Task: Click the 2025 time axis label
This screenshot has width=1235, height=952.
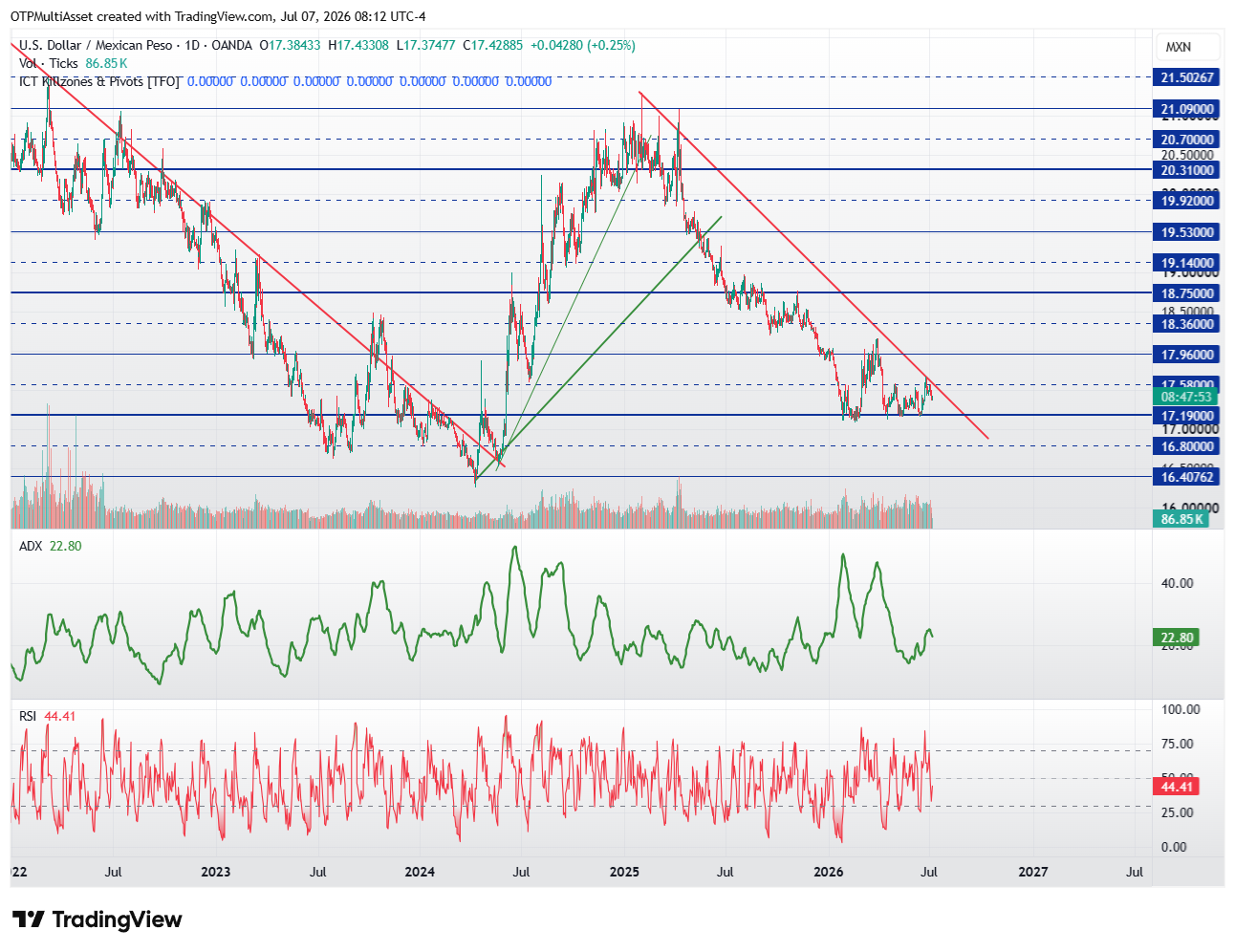Action: (624, 872)
